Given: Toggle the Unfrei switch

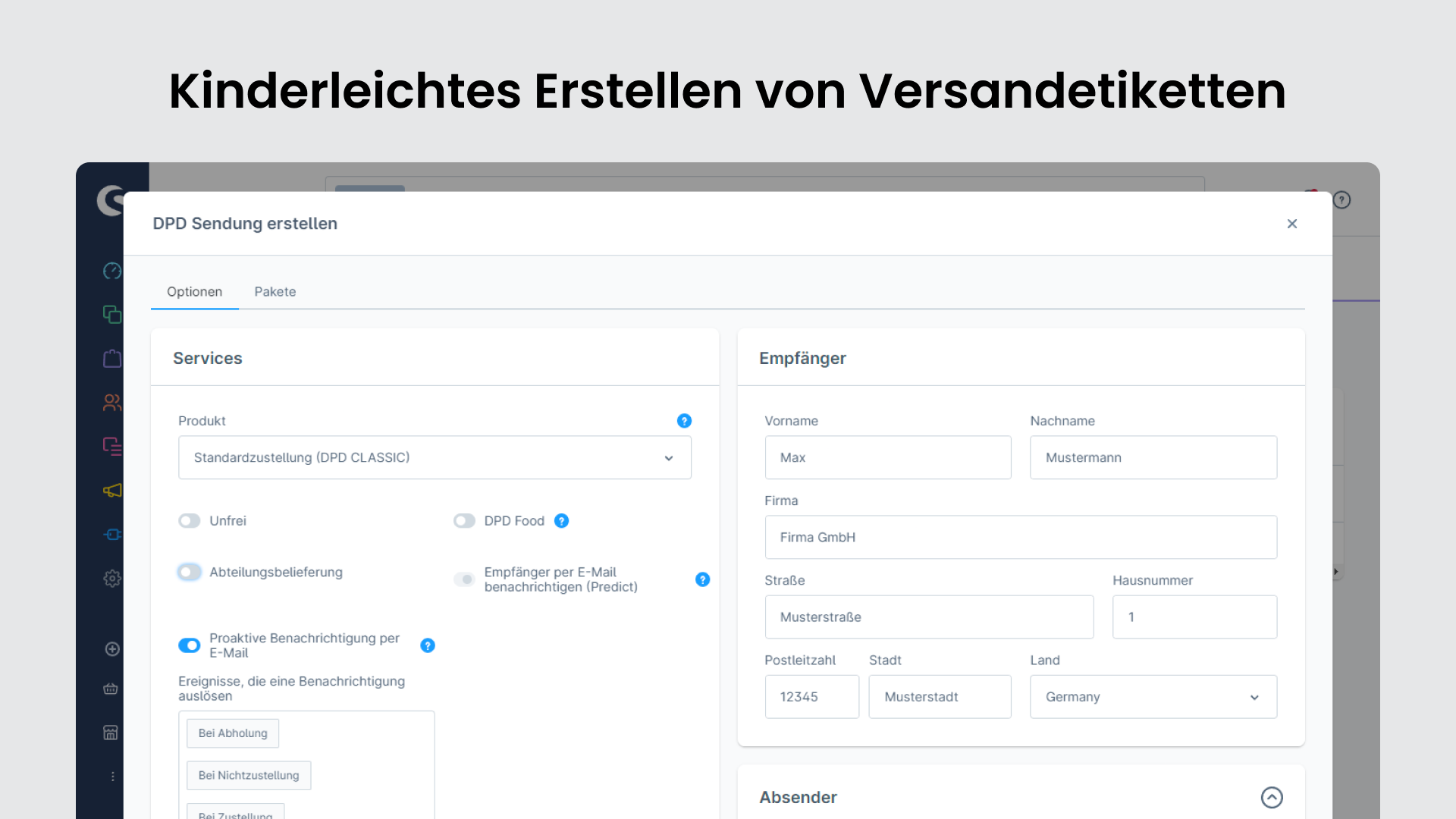Looking at the screenshot, I should tap(190, 521).
